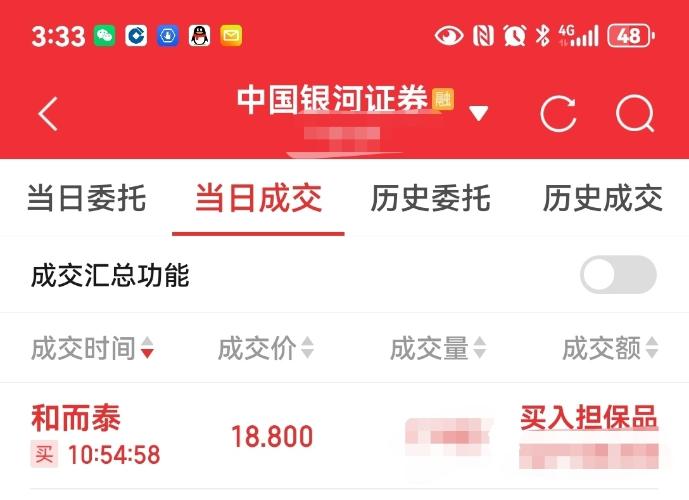Tap the back arrow icon
The image size is (689, 500).
coord(48,114)
